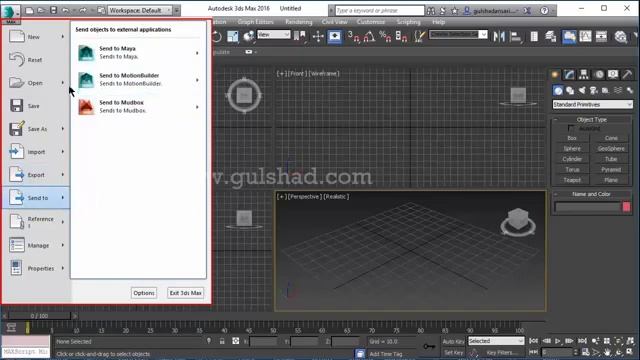Toggle the Set Key animation mode

tap(453, 352)
